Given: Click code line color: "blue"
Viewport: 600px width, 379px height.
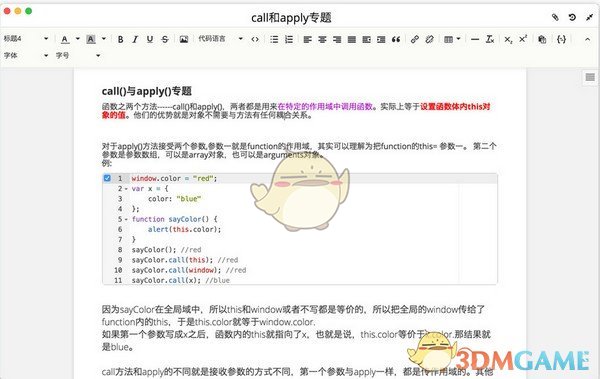Looking at the screenshot, I should click(x=174, y=199).
